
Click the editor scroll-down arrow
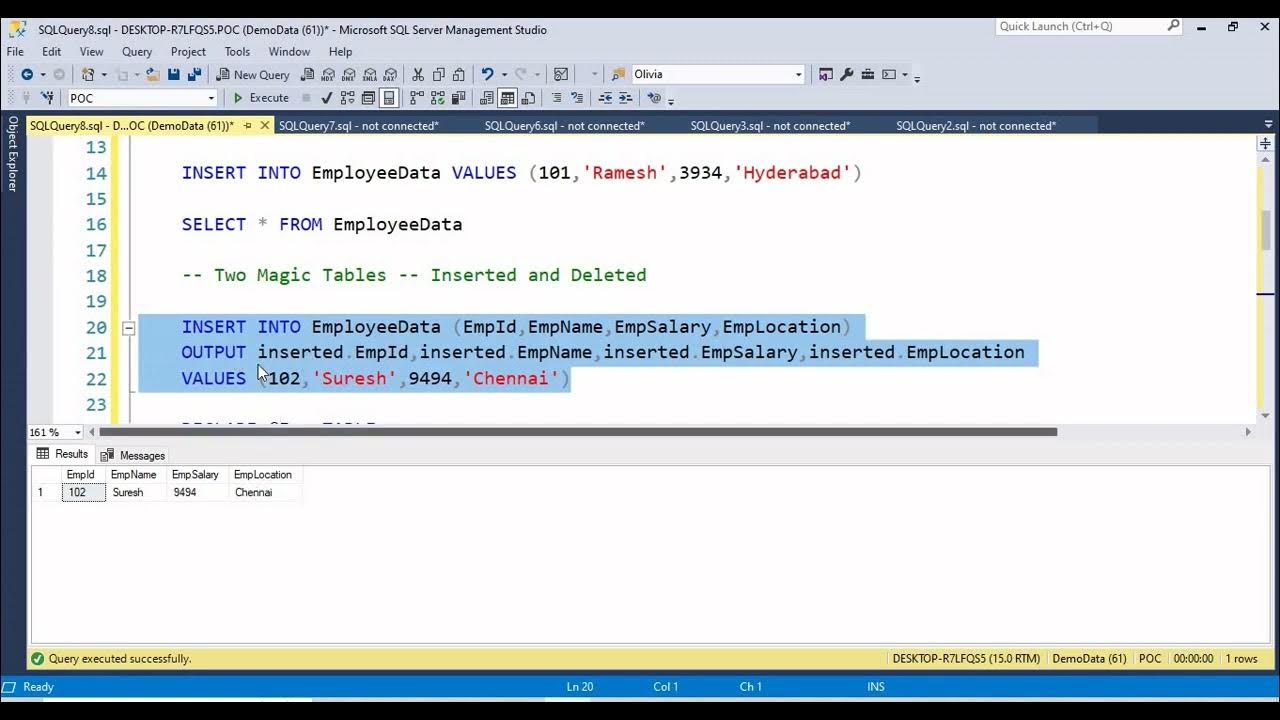click(x=1265, y=415)
